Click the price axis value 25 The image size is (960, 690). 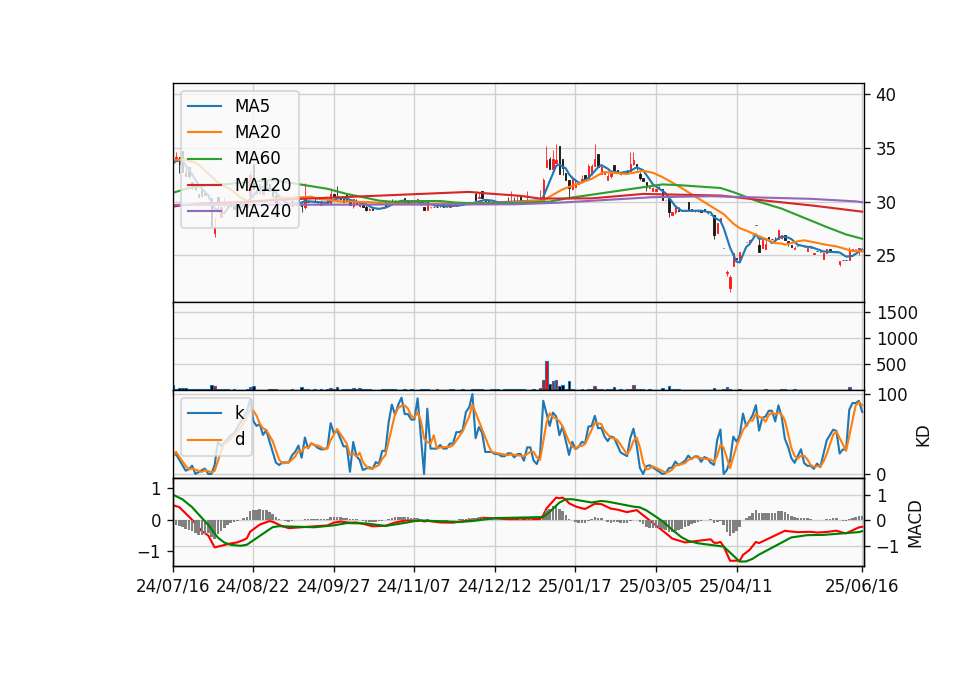click(x=886, y=256)
